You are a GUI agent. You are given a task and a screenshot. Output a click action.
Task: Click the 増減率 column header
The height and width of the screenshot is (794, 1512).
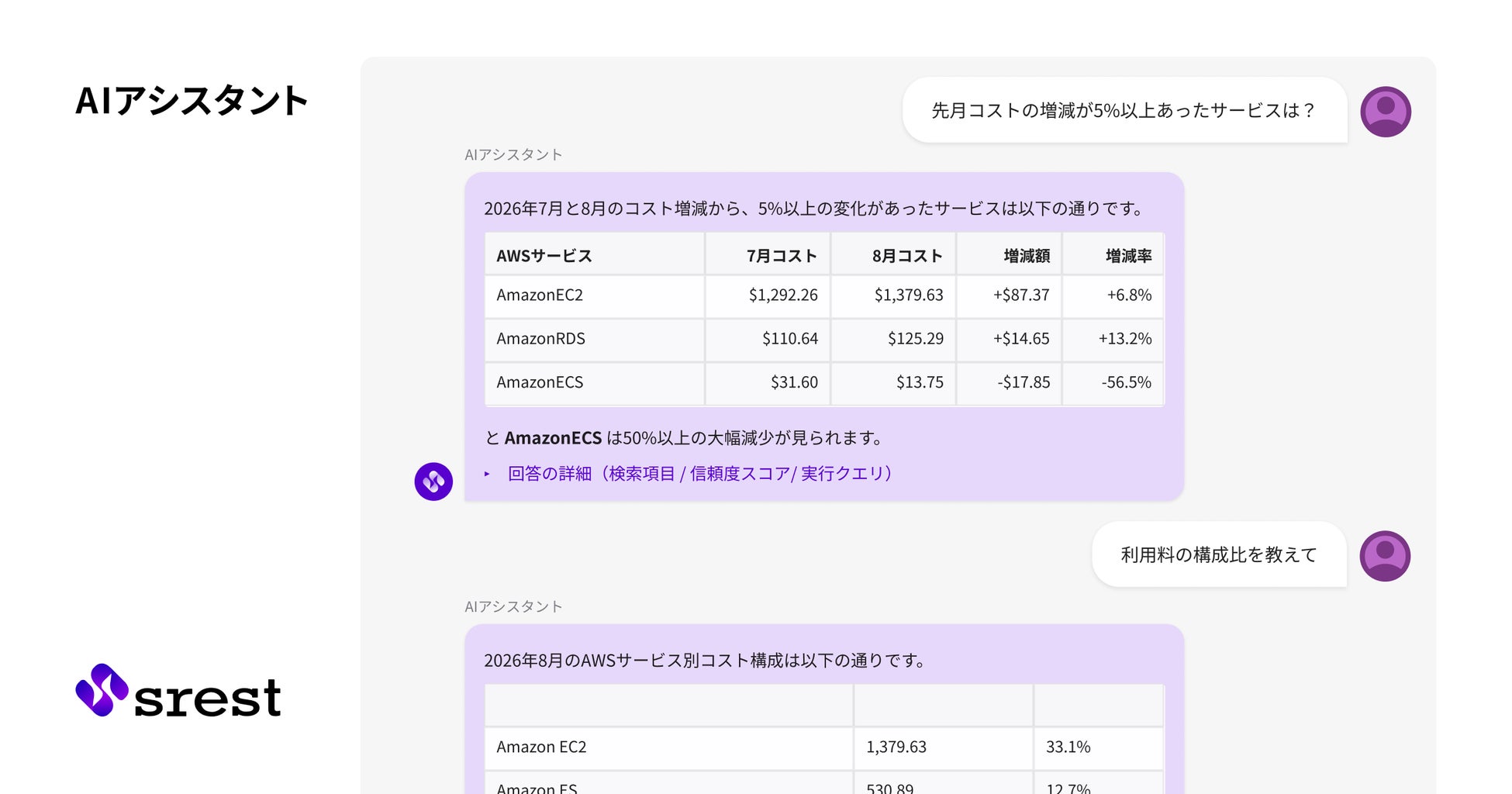pos(1113,255)
